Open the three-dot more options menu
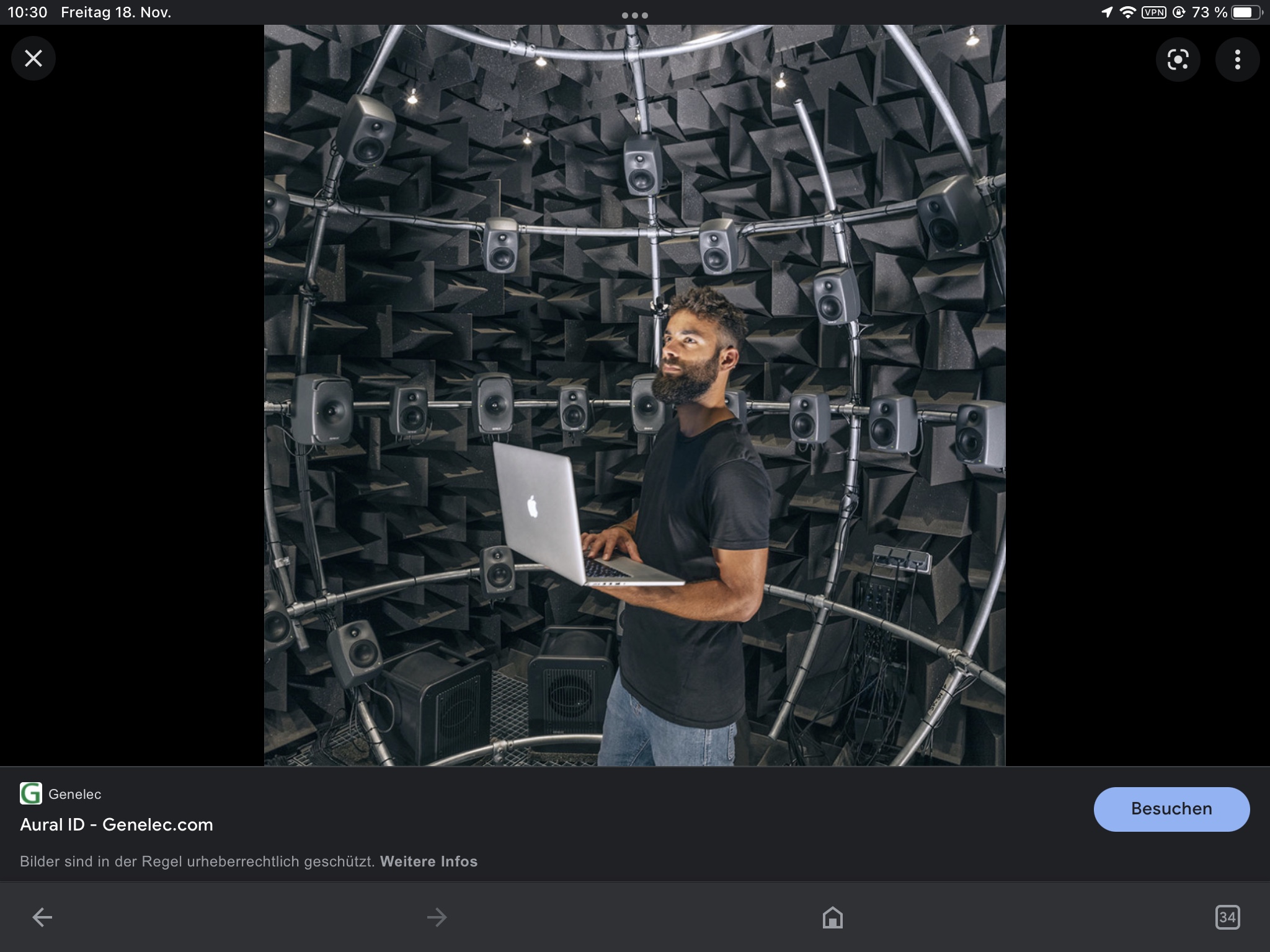 [1237, 59]
